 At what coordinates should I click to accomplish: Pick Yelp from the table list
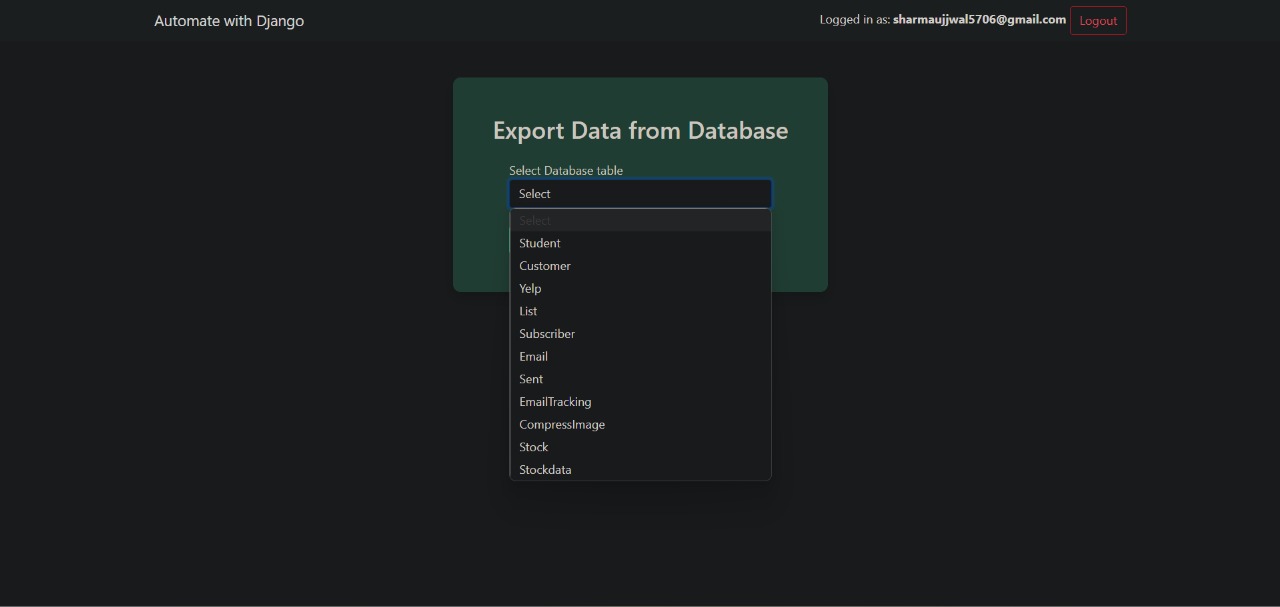click(640, 288)
